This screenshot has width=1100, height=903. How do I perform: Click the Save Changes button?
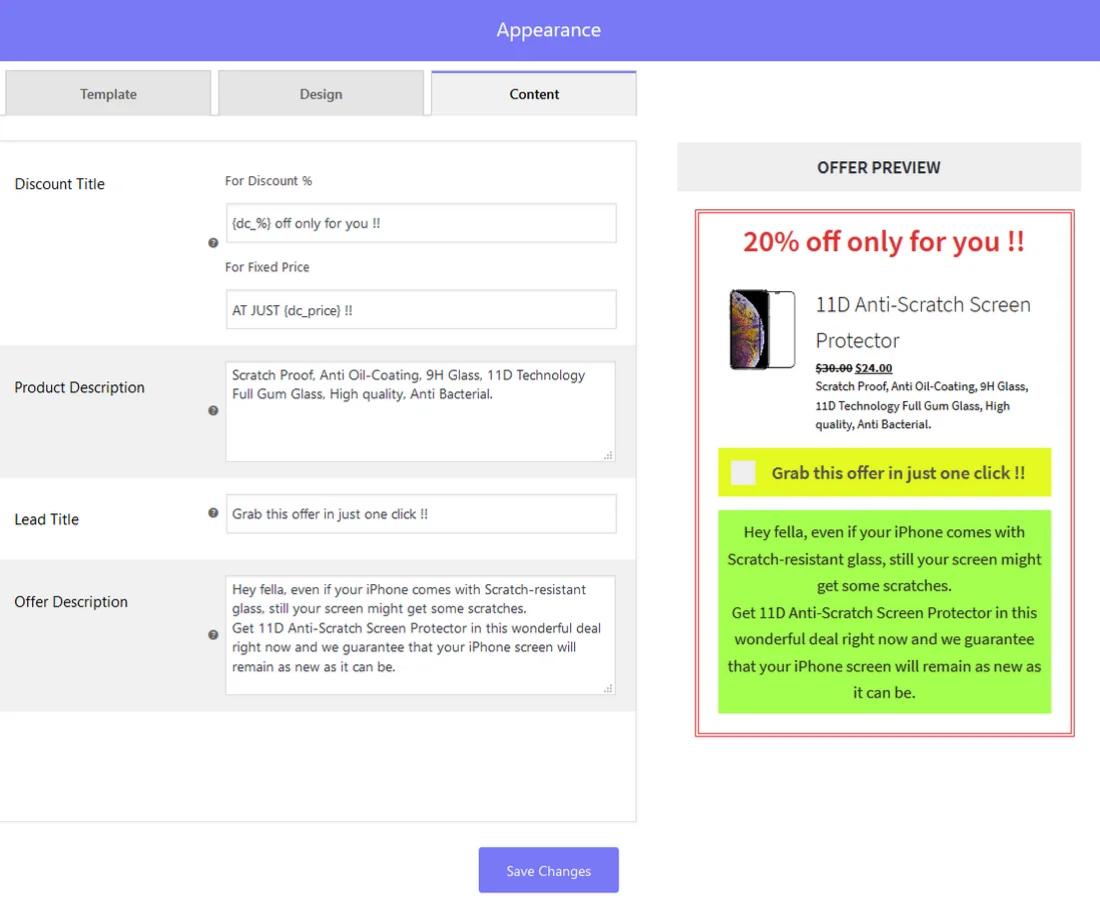pyautogui.click(x=548, y=870)
